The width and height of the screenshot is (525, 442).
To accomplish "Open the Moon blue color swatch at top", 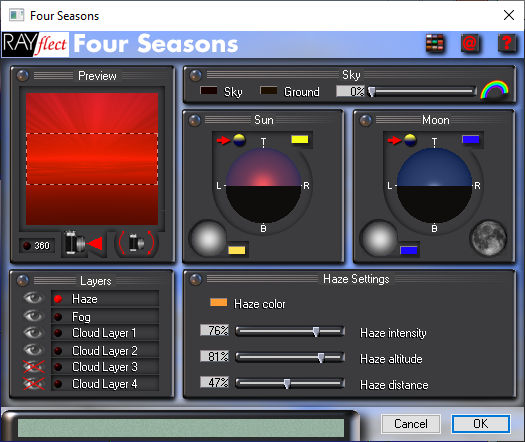I will (x=471, y=139).
